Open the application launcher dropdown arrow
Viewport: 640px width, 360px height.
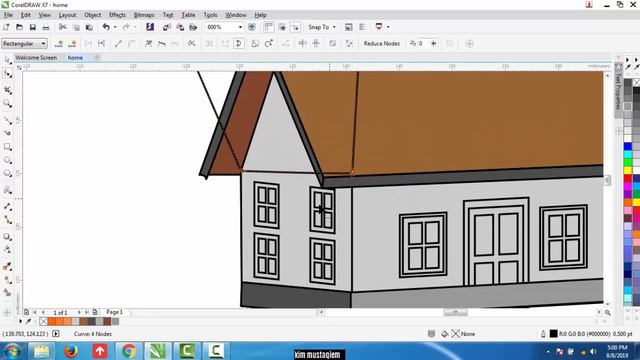(388, 27)
